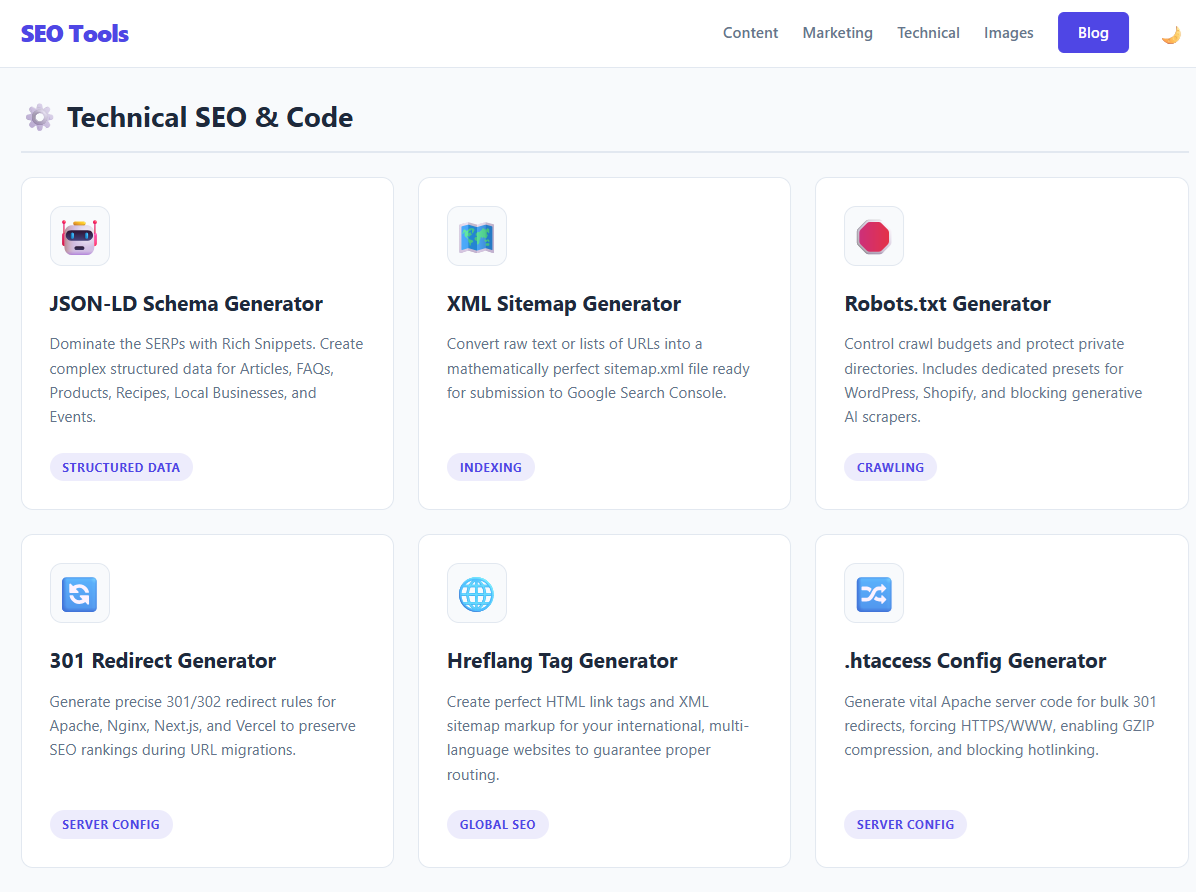Image resolution: width=1196 pixels, height=892 pixels.
Task: Click the 301 Redirect Generator refresh icon
Action: (79, 593)
